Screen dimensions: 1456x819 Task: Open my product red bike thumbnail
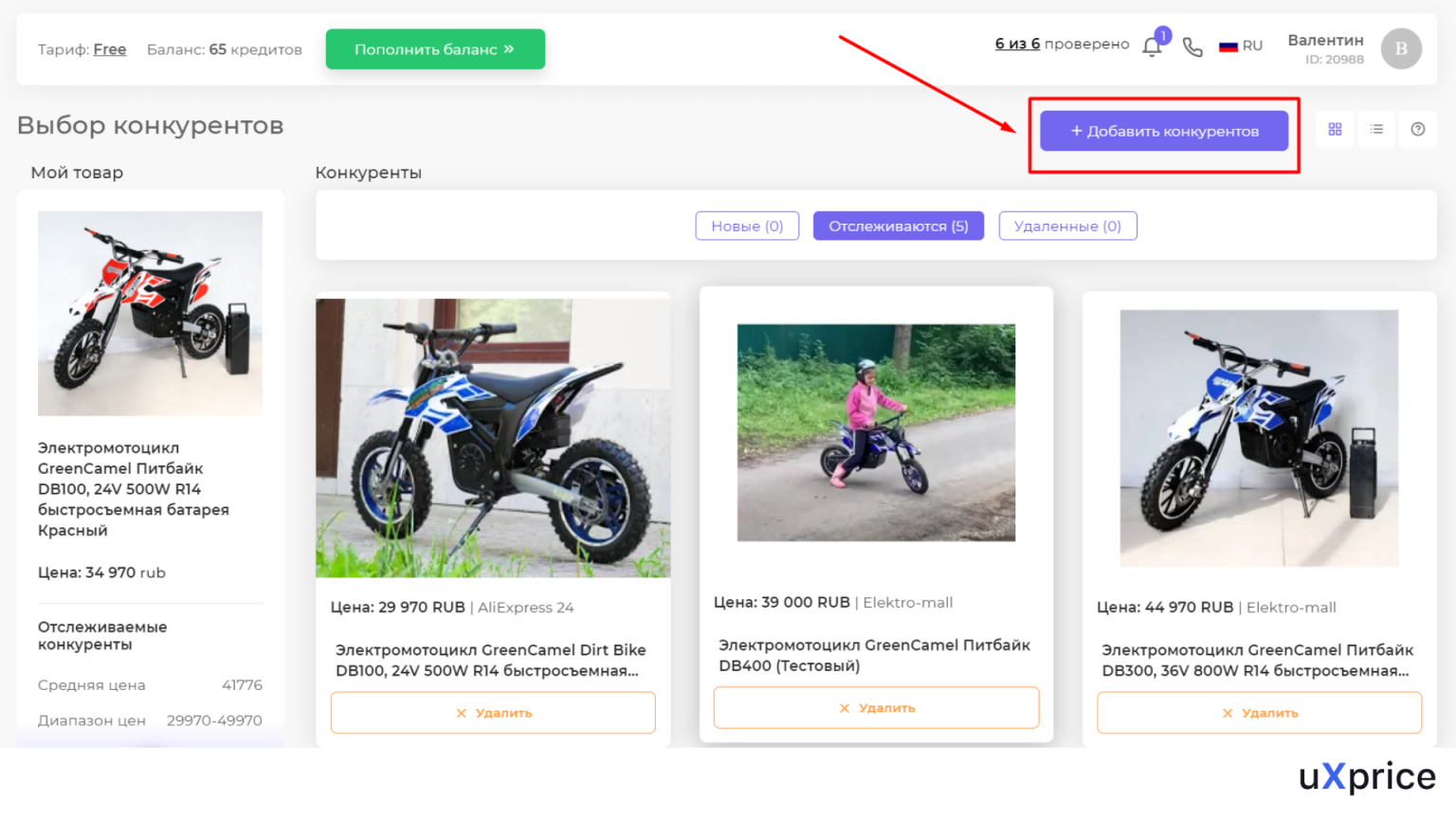(150, 314)
